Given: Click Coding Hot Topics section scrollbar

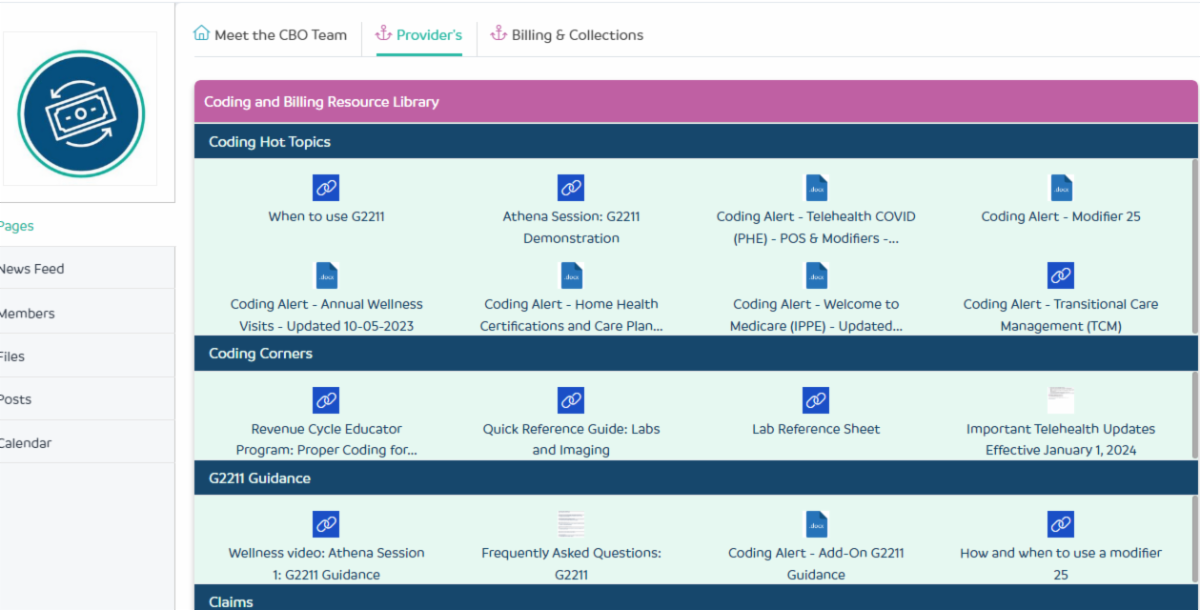Looking at the screenshot, I should (1195, 245).
